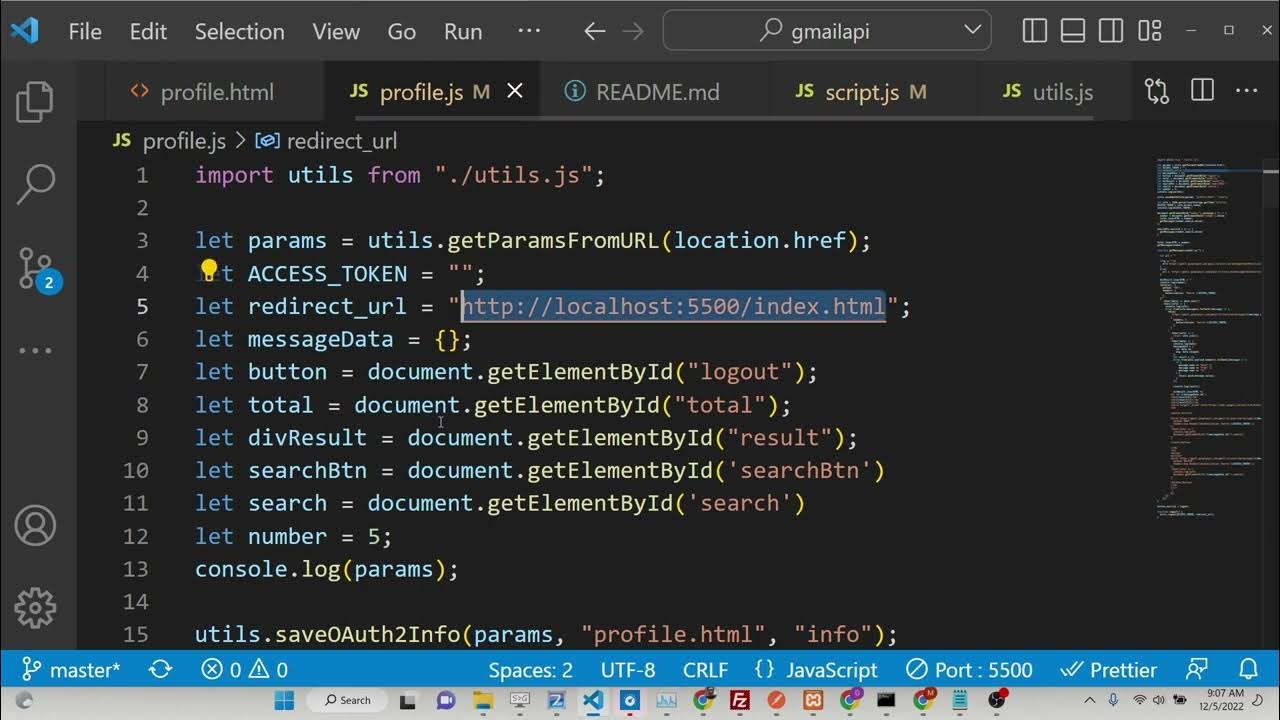Expand the hidden menu bar items ellipsis
Screen dimensions: 1280x720
529,31
